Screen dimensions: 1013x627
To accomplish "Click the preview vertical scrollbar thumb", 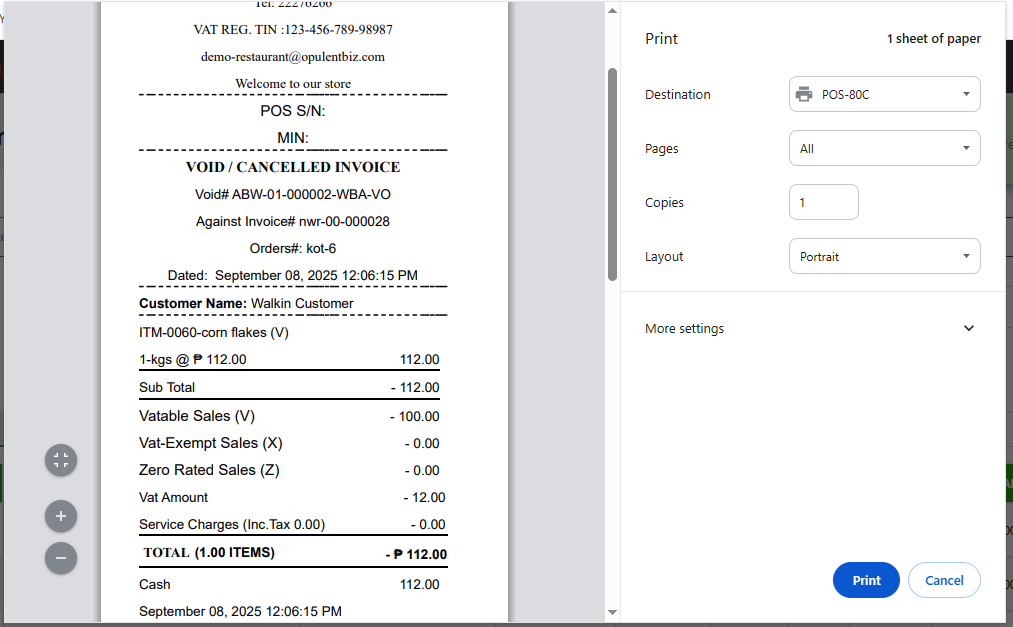I will (612, 174).
